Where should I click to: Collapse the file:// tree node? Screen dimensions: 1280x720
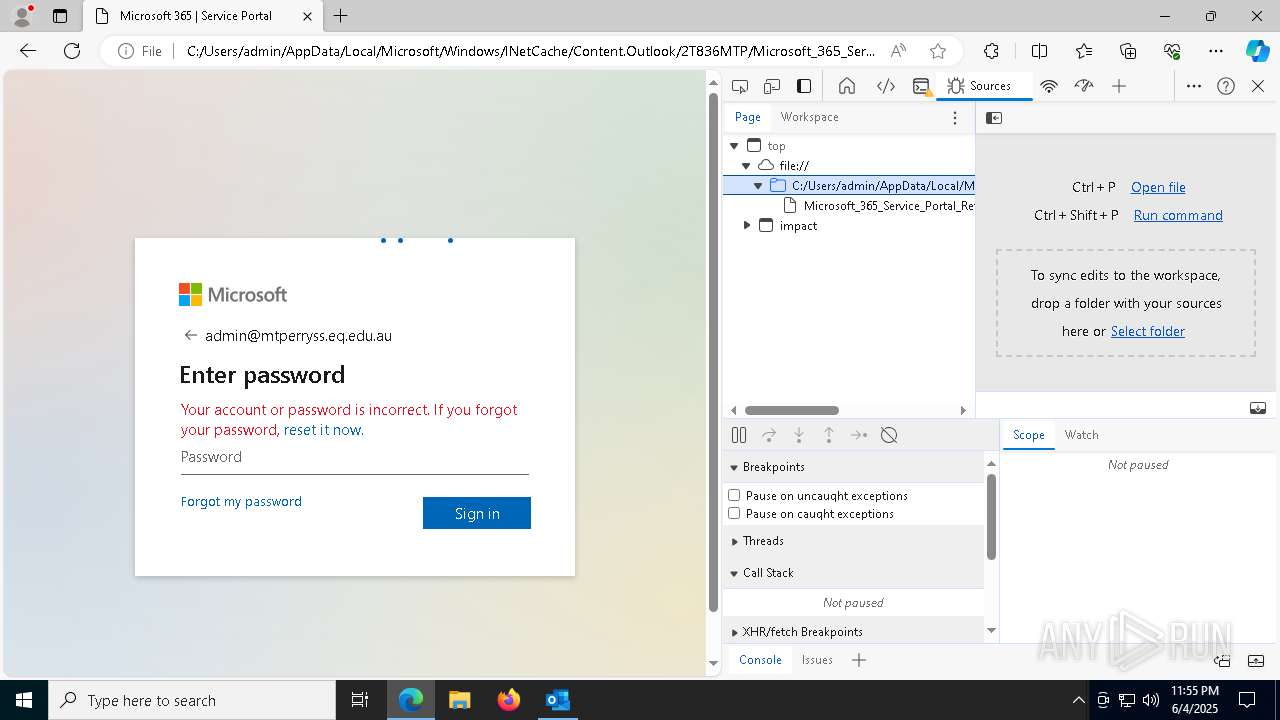point(746,166)
